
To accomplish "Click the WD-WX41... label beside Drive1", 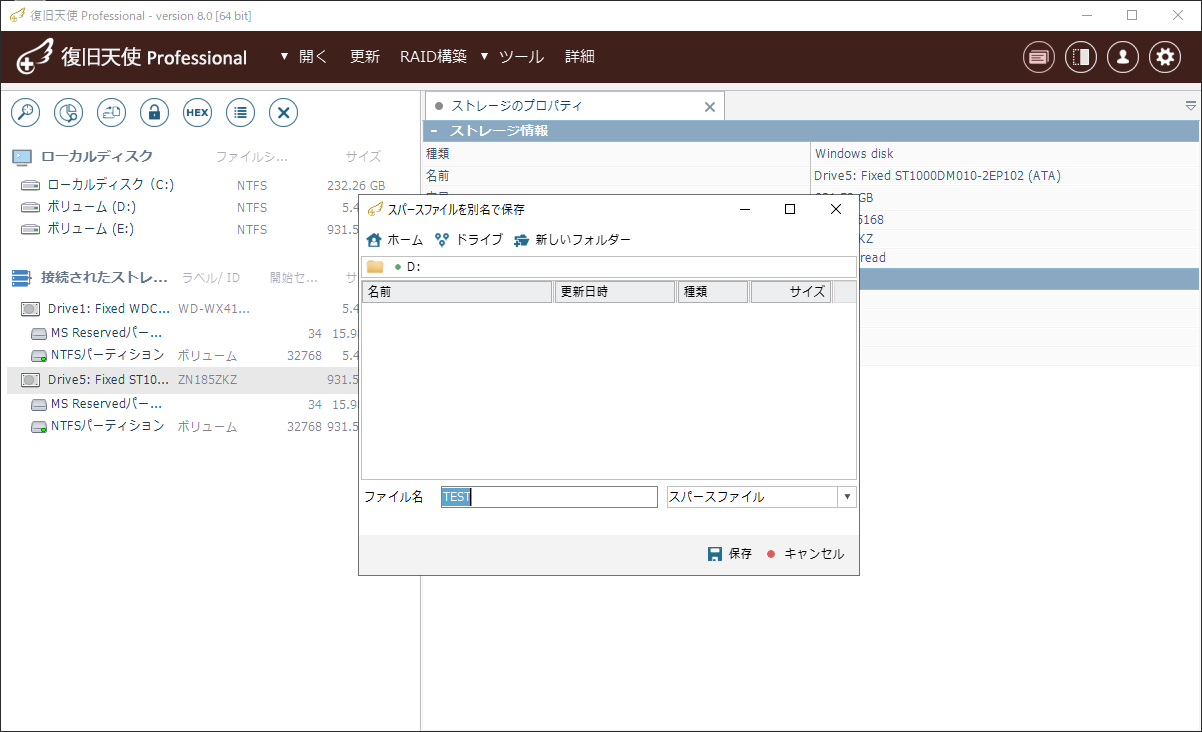I will [214, 309].
